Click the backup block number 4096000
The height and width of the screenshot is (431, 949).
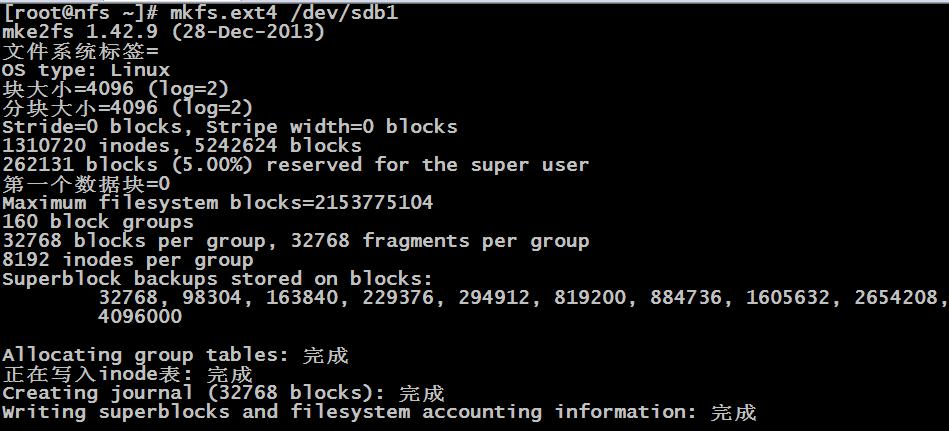(x=140, y=316)
